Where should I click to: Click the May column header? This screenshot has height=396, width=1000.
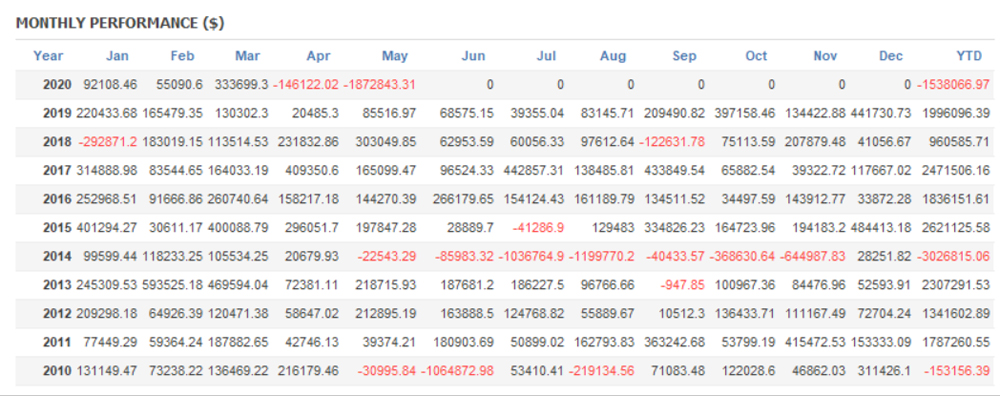pos(395,56)
